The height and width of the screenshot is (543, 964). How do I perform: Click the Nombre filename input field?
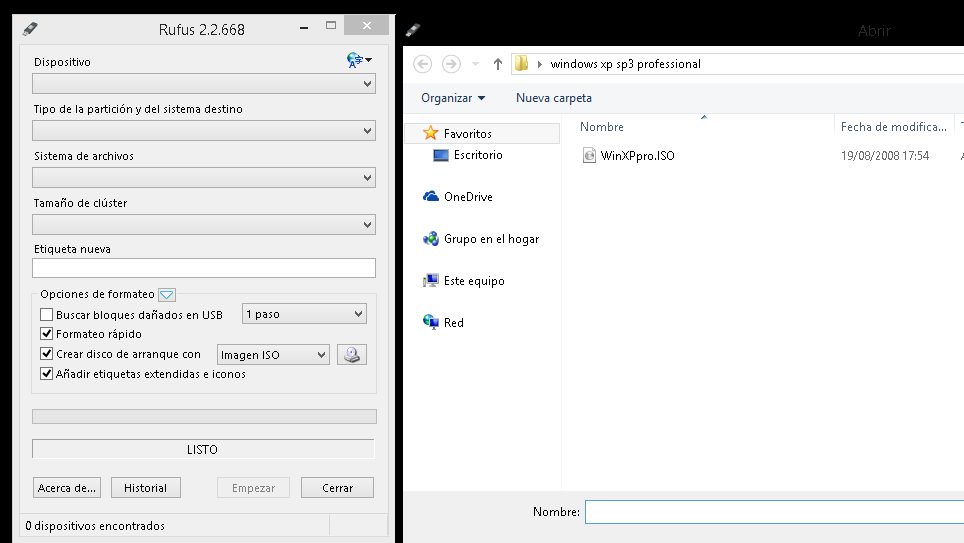click(x=774, y=512)
